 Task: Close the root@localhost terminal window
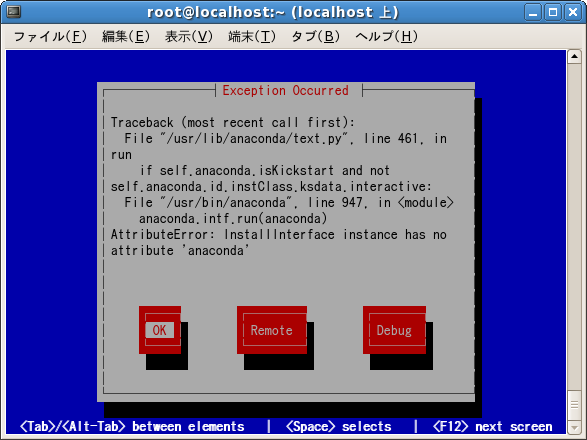(x=573, y=12)
